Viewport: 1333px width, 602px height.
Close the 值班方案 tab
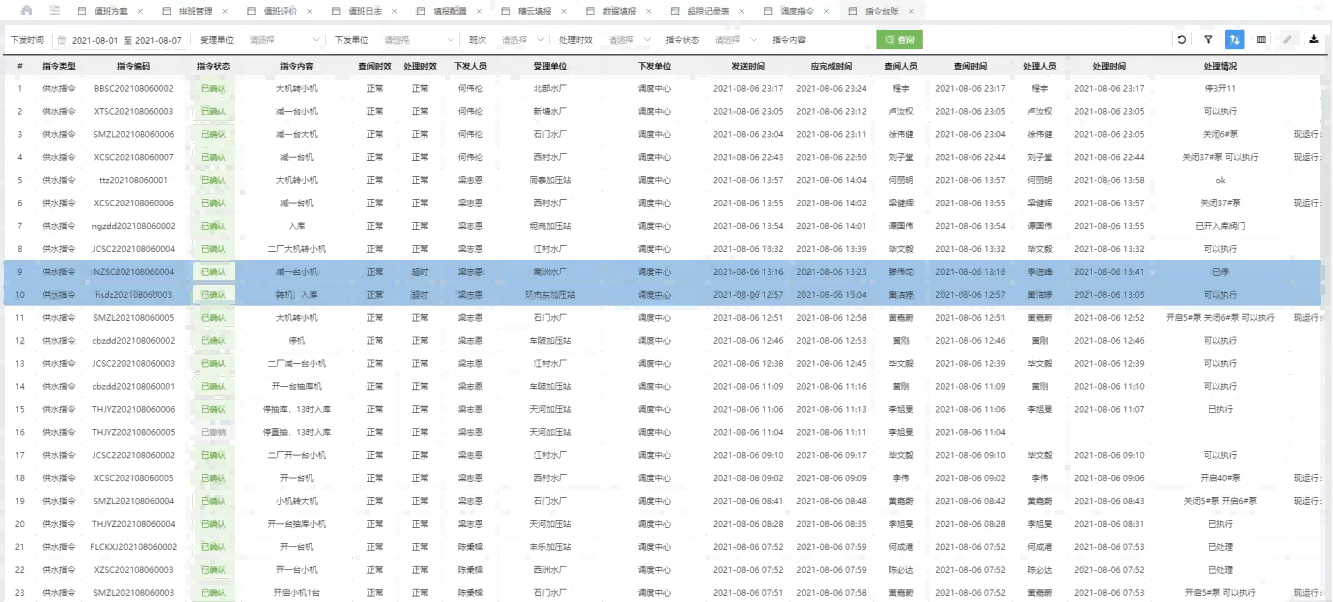tap(140, 10)
